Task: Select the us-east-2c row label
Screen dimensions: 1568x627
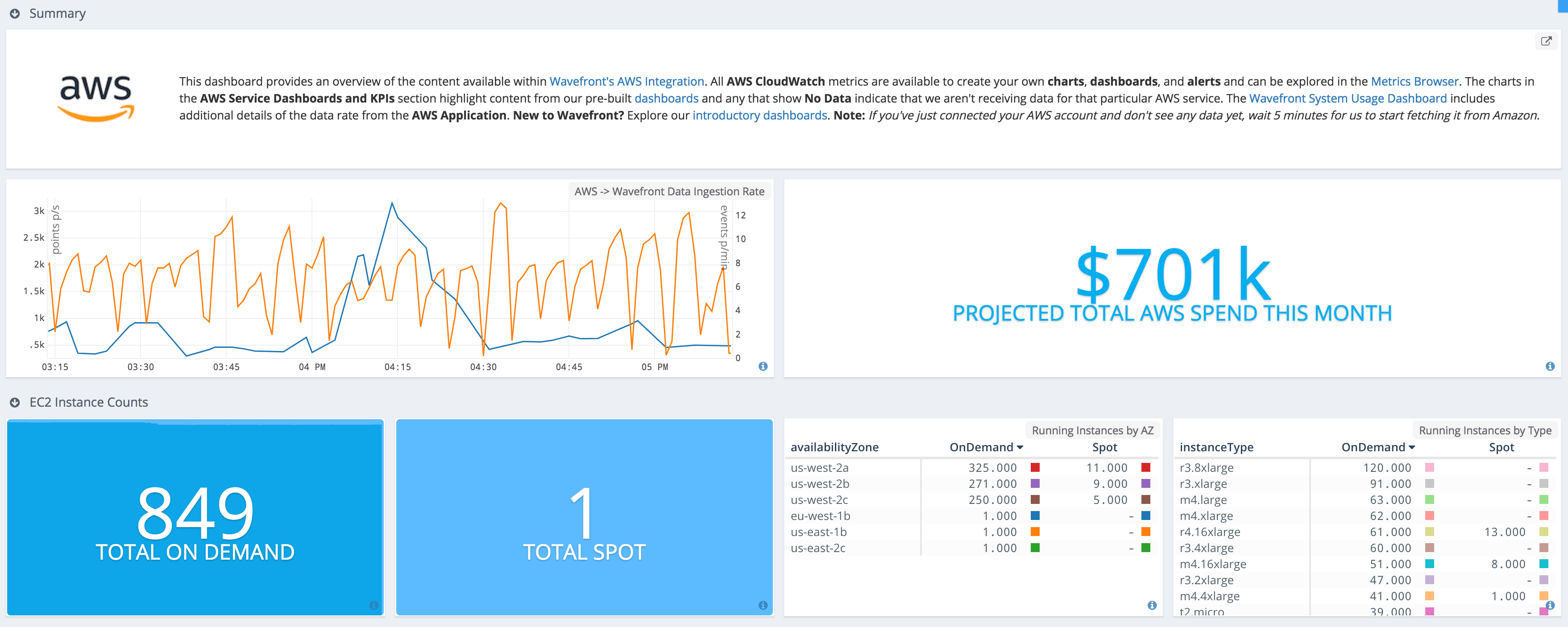Action: click(x=817, y=548)
